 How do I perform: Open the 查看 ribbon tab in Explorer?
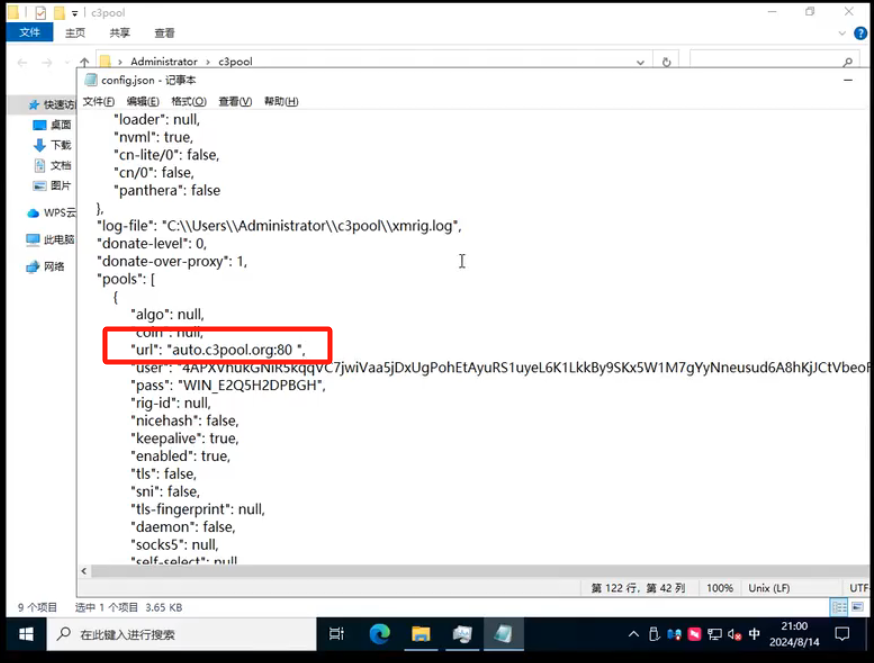(164, 33)
